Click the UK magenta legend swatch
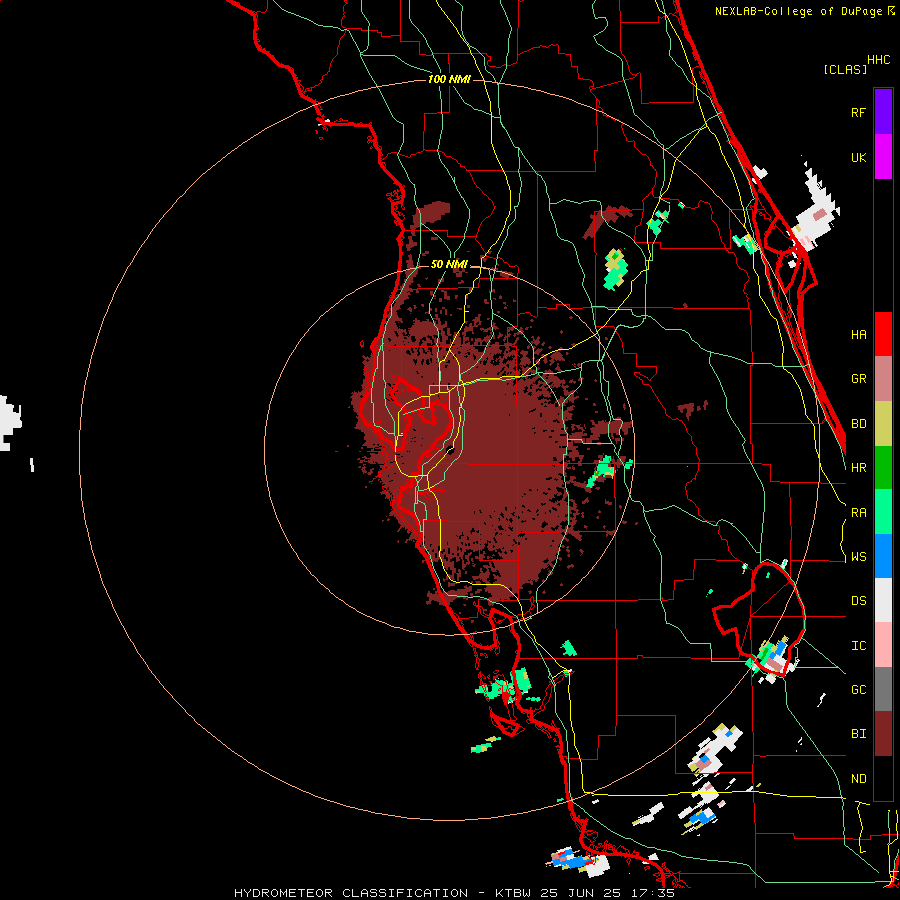This screenshot has width=900, height=900. pos(883,157)
